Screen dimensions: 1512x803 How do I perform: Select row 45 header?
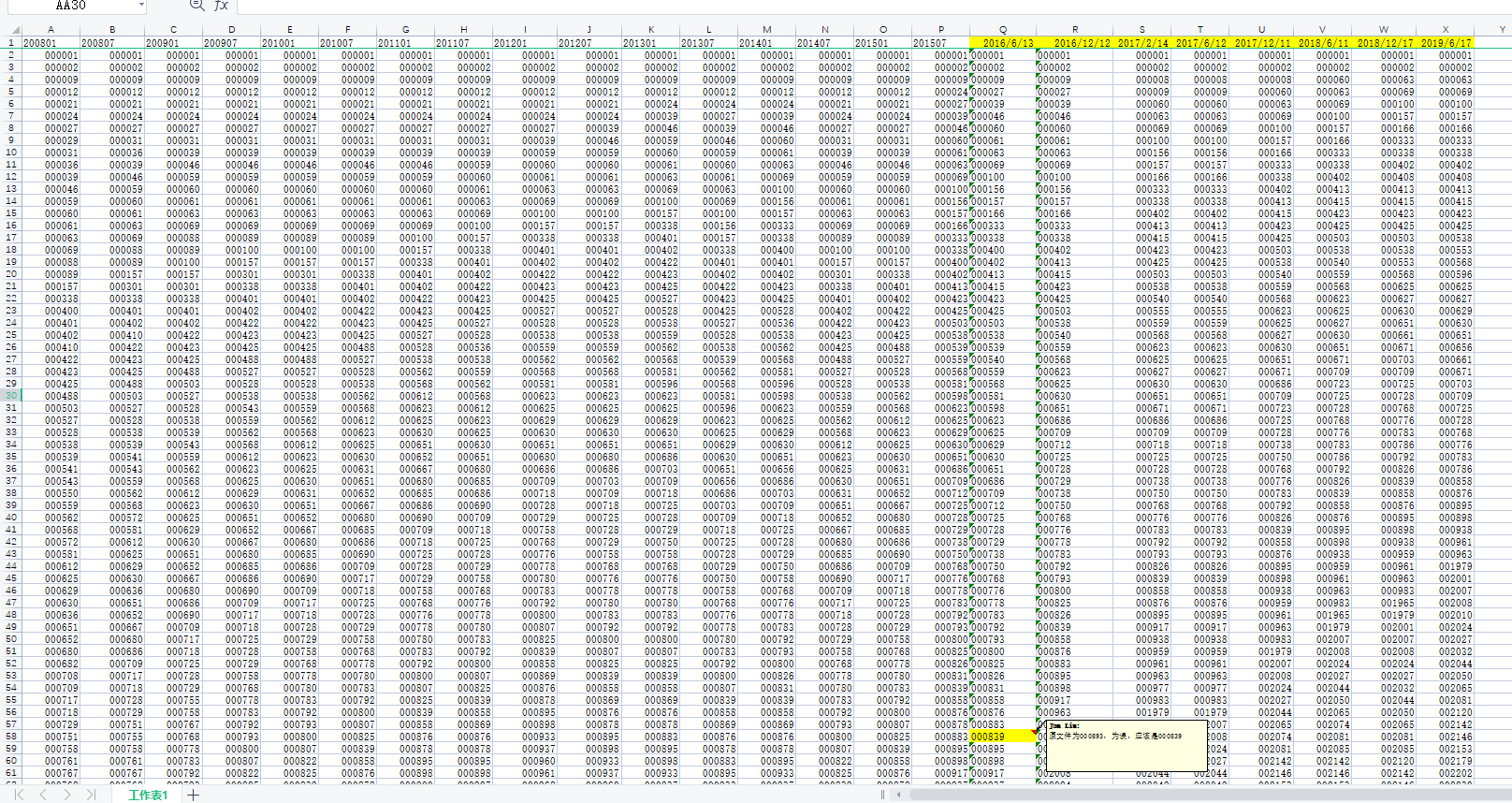pyautogui.click(x=10, y=577)
